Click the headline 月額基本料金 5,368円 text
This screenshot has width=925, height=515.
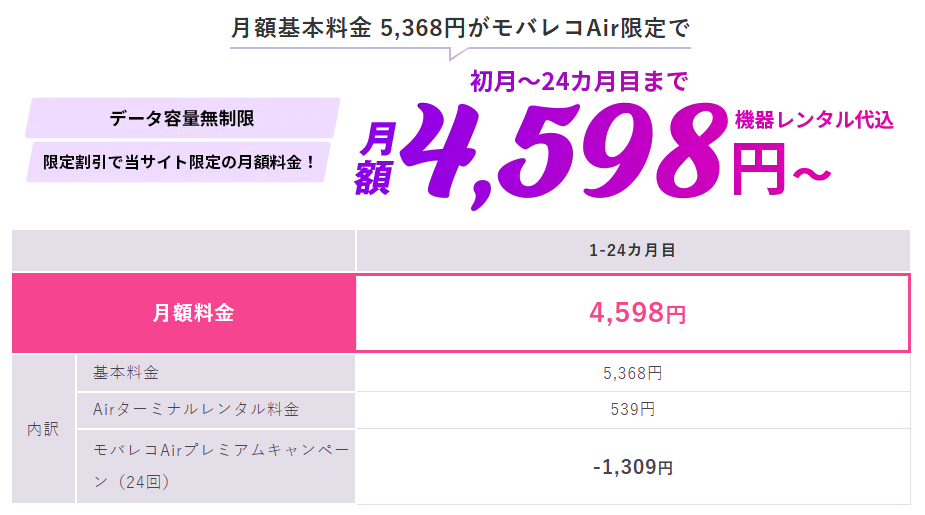(x=348, y=28)
